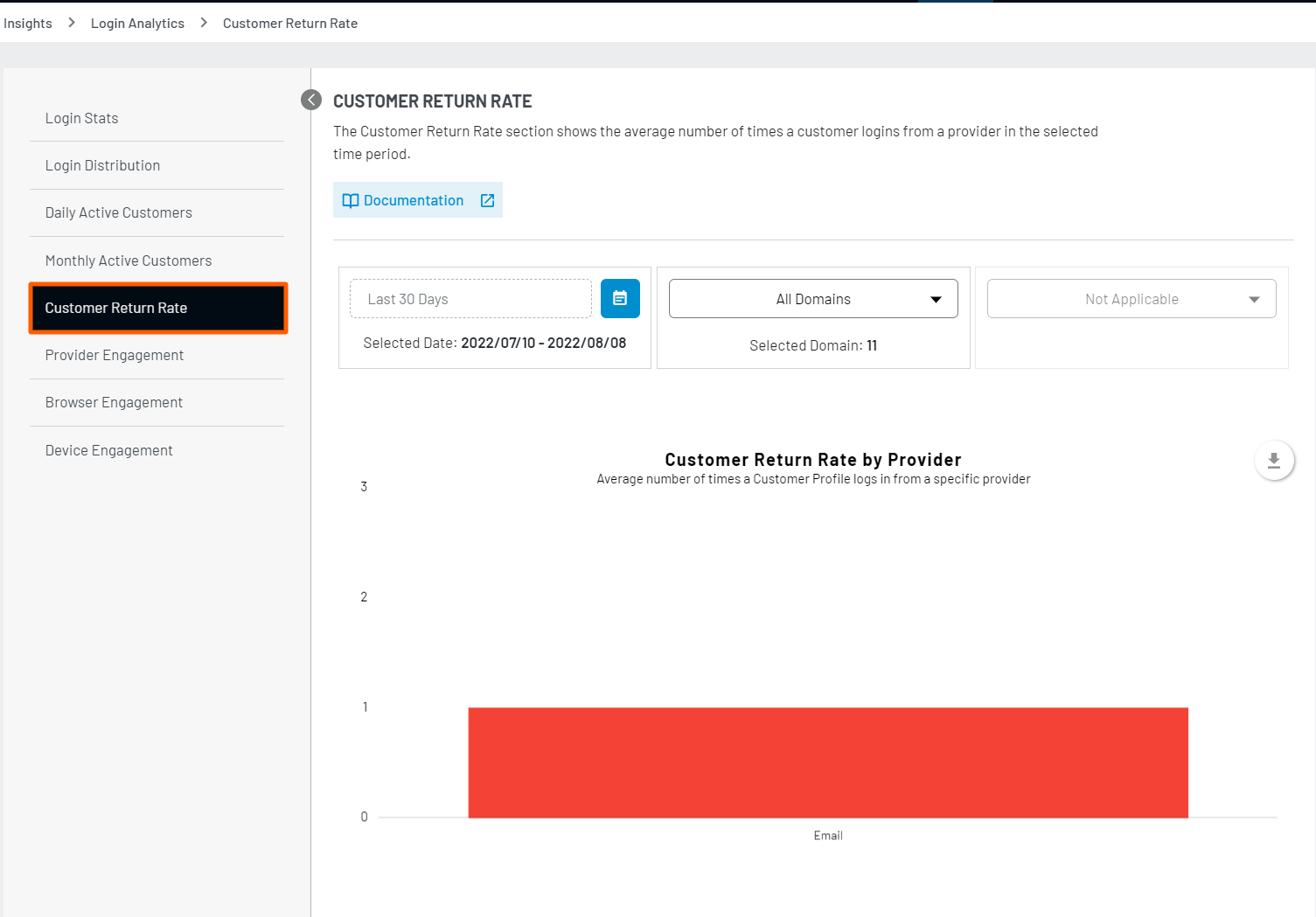1316x917 pixels.
Task: Open the All Domains dropdown
Action: pyautogui.click(x=812, y=298)
